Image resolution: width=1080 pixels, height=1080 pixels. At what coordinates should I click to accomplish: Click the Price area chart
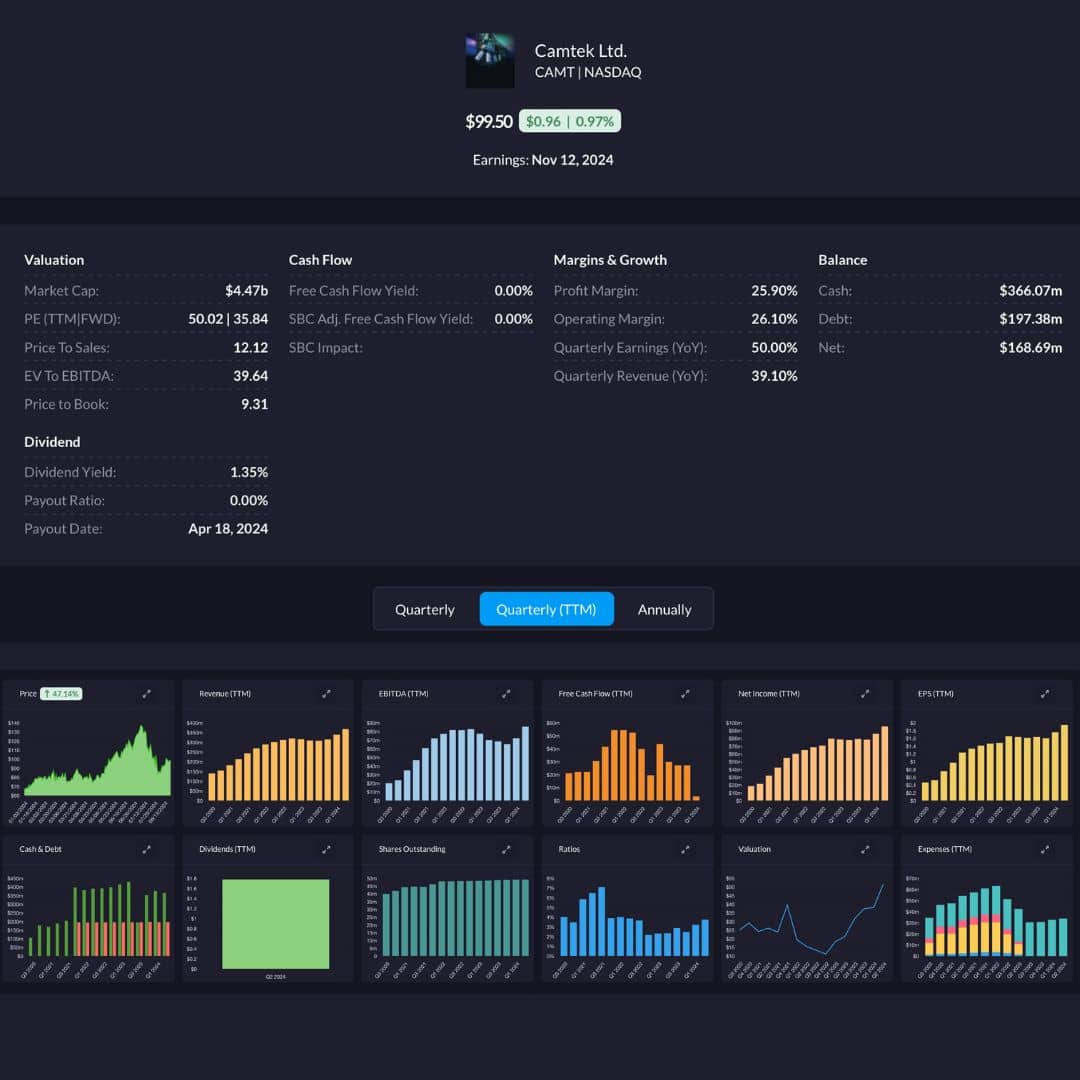tap(96, 762)
